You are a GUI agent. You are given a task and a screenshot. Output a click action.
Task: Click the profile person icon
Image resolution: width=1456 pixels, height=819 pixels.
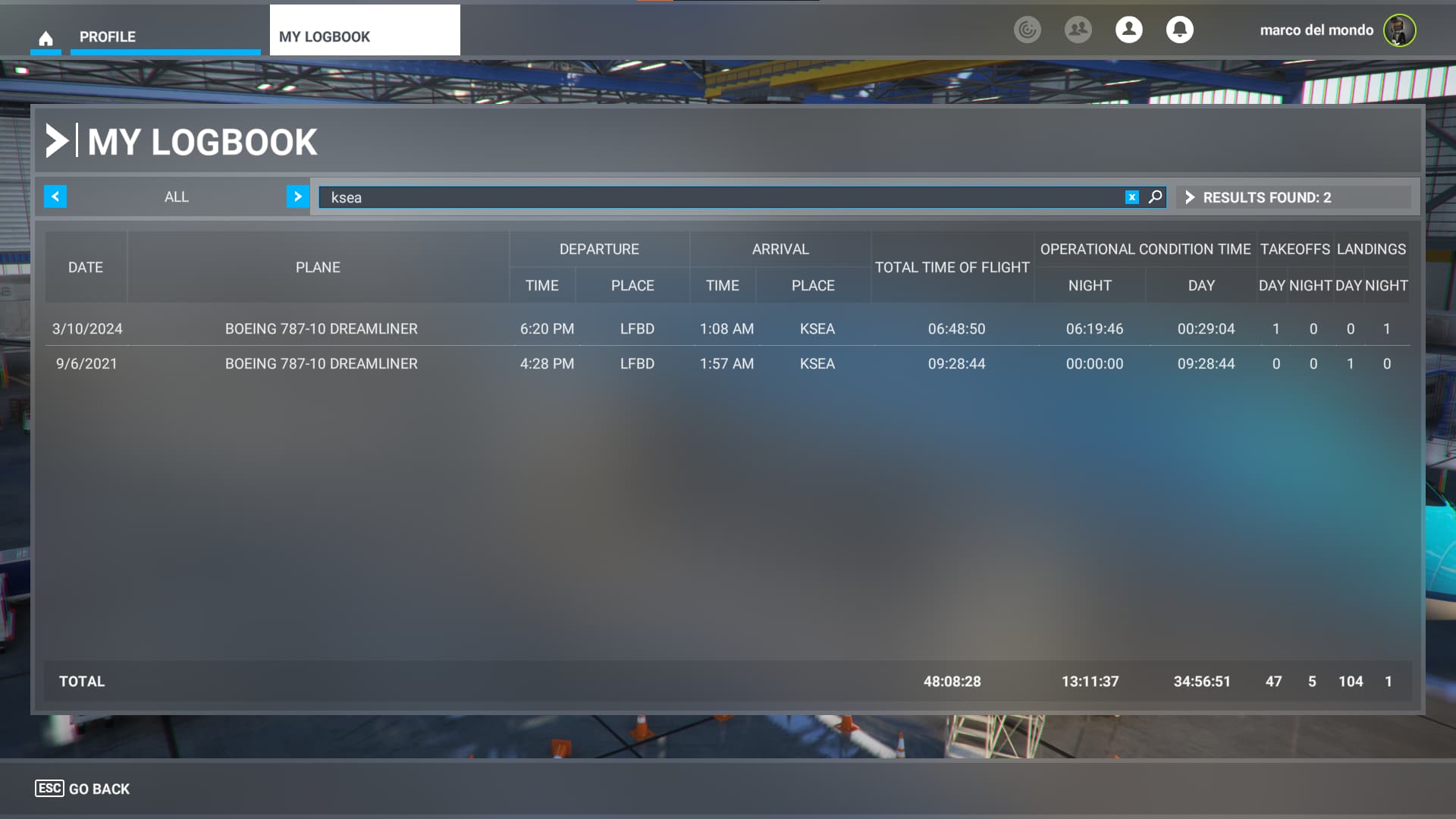(1128, 30)
